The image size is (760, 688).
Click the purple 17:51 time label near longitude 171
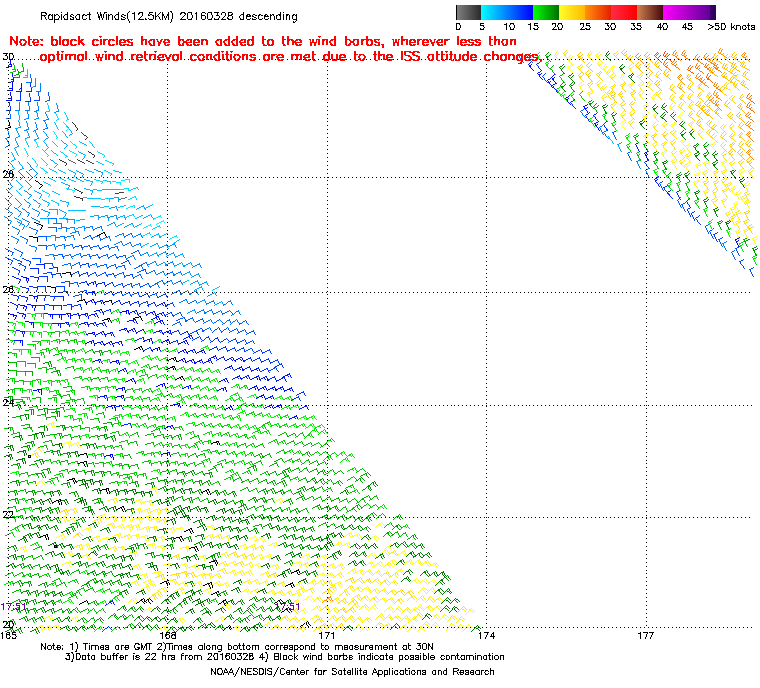[x=287, y=606]
